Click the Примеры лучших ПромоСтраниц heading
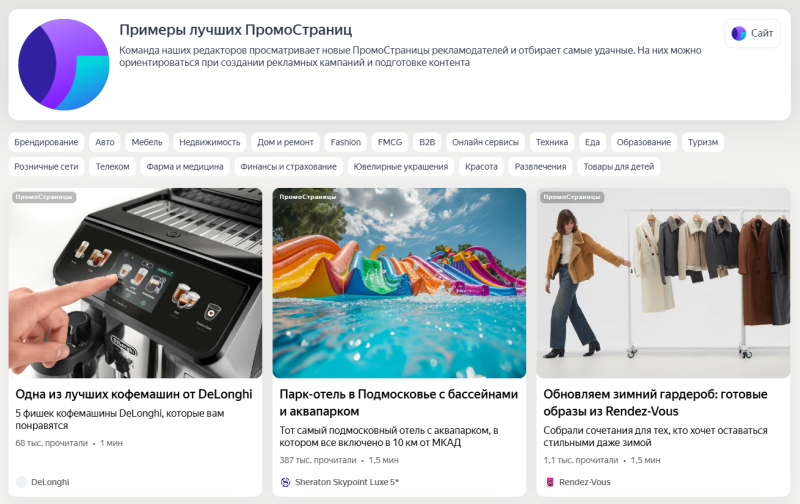 click(236, 30)
